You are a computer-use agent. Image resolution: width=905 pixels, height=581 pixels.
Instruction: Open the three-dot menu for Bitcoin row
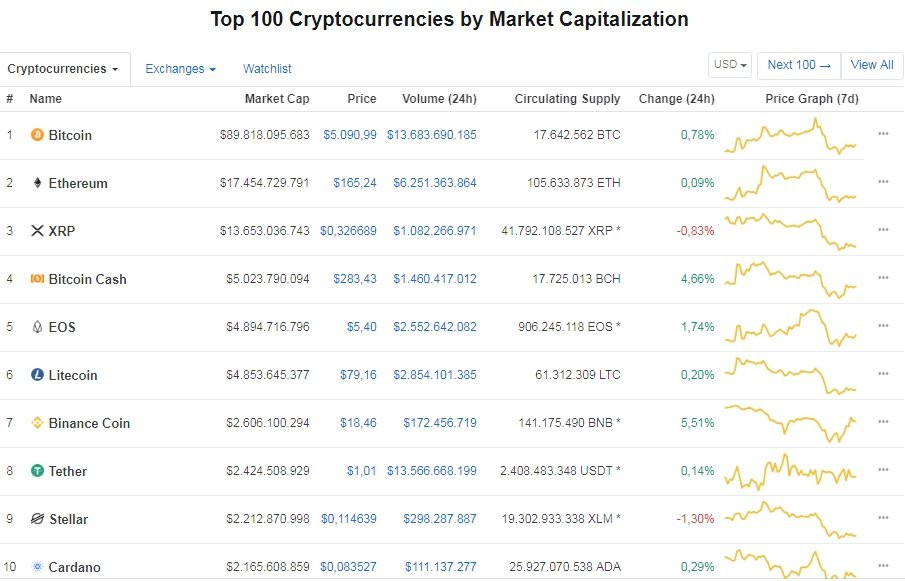(883, 134)
